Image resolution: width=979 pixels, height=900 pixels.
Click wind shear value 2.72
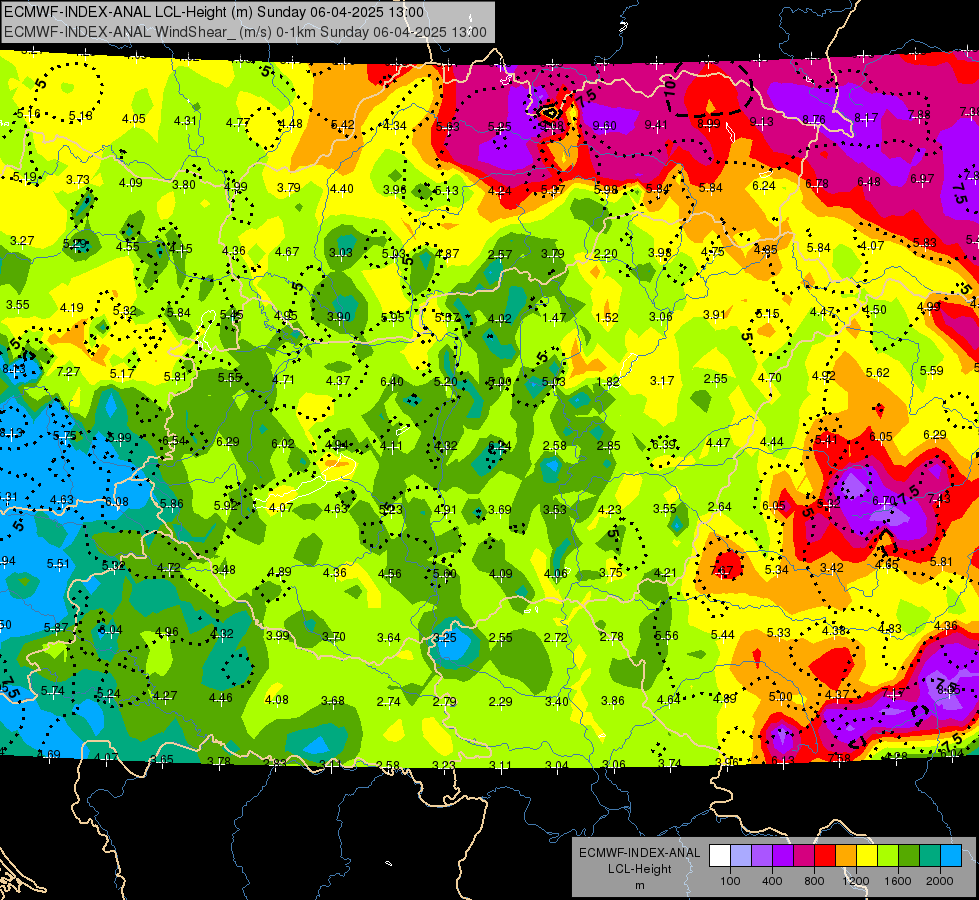coord(556,638)
